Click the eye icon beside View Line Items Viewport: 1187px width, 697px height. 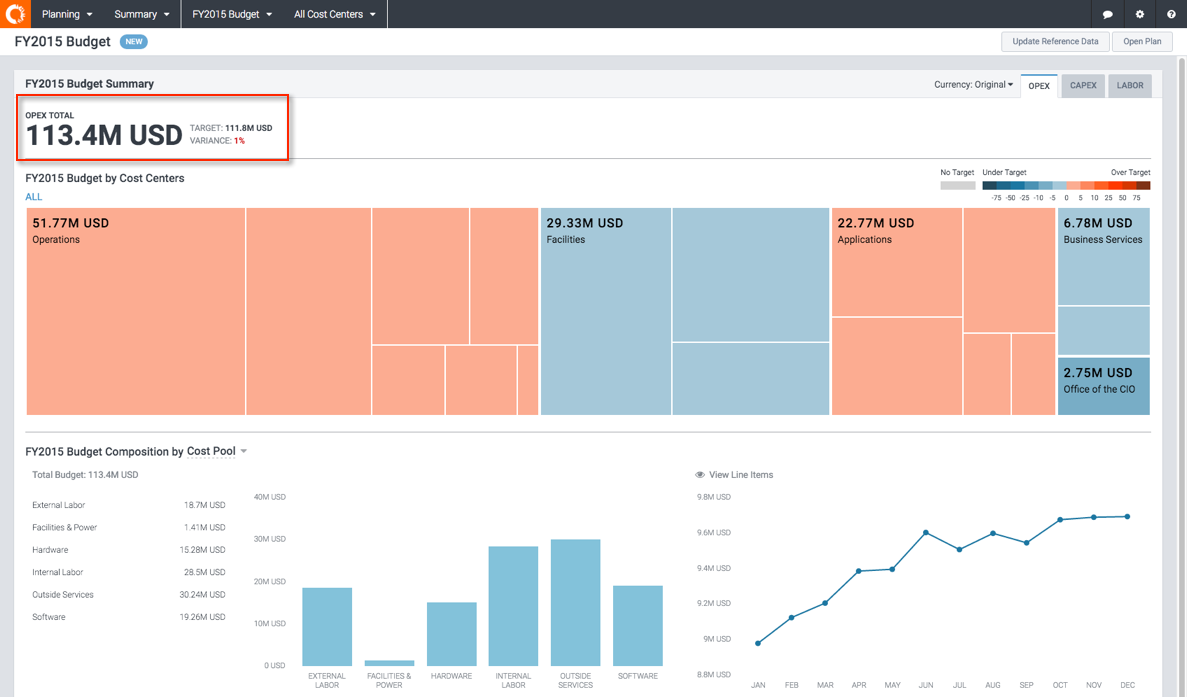coord(700,475)
